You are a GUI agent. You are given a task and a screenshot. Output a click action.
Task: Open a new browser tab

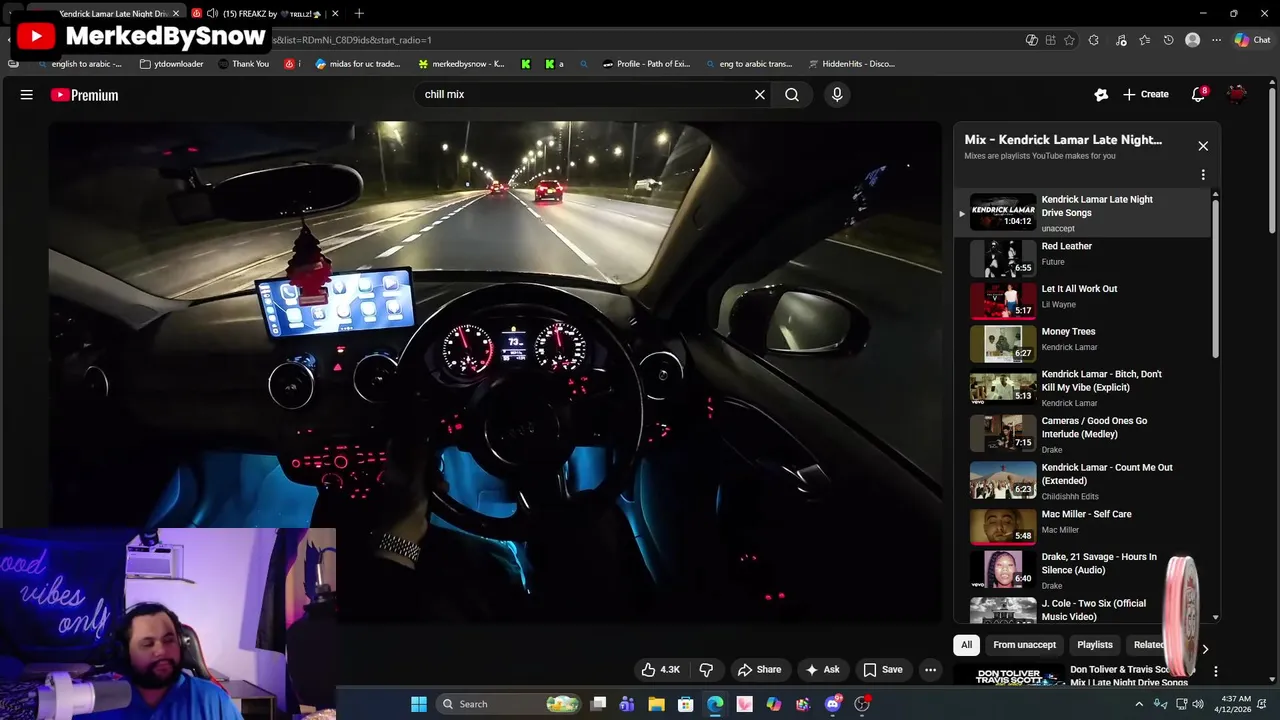point(359,14)
